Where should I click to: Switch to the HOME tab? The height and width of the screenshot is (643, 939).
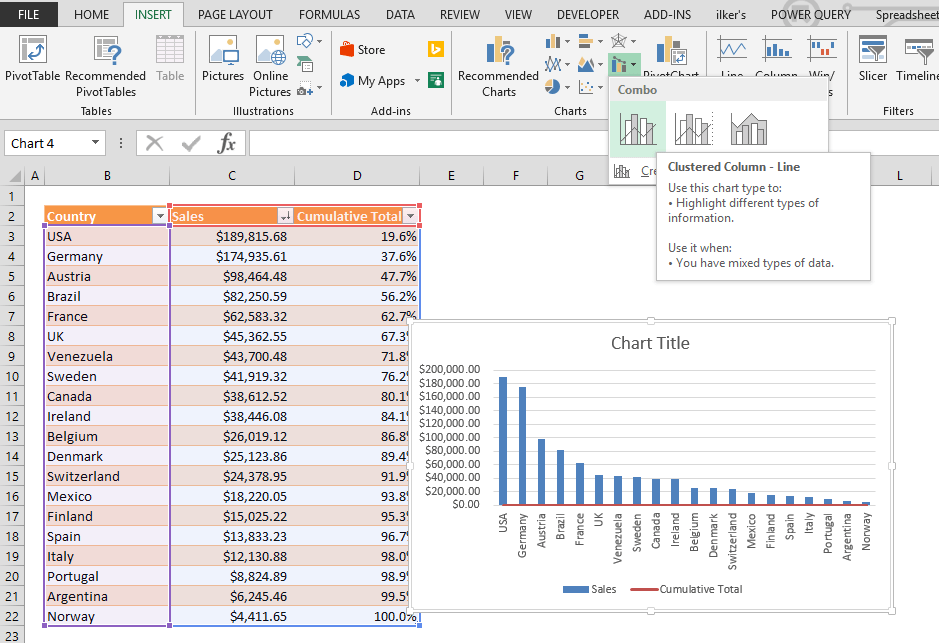pyautogui.click(x=91, y=14)
